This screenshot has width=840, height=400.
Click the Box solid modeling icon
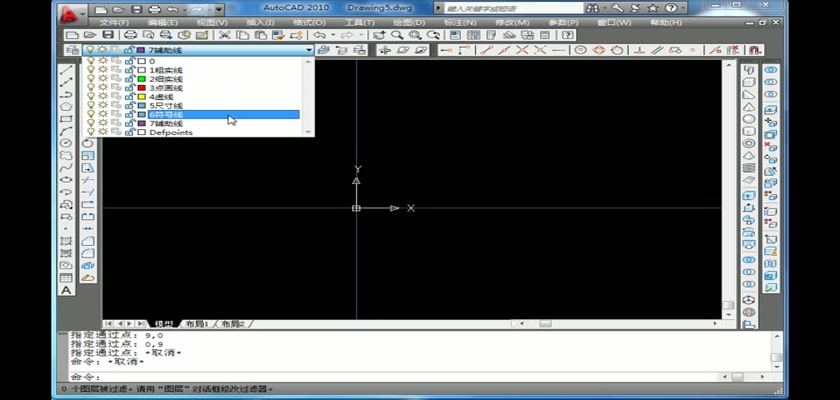click(x=748, y=82)
